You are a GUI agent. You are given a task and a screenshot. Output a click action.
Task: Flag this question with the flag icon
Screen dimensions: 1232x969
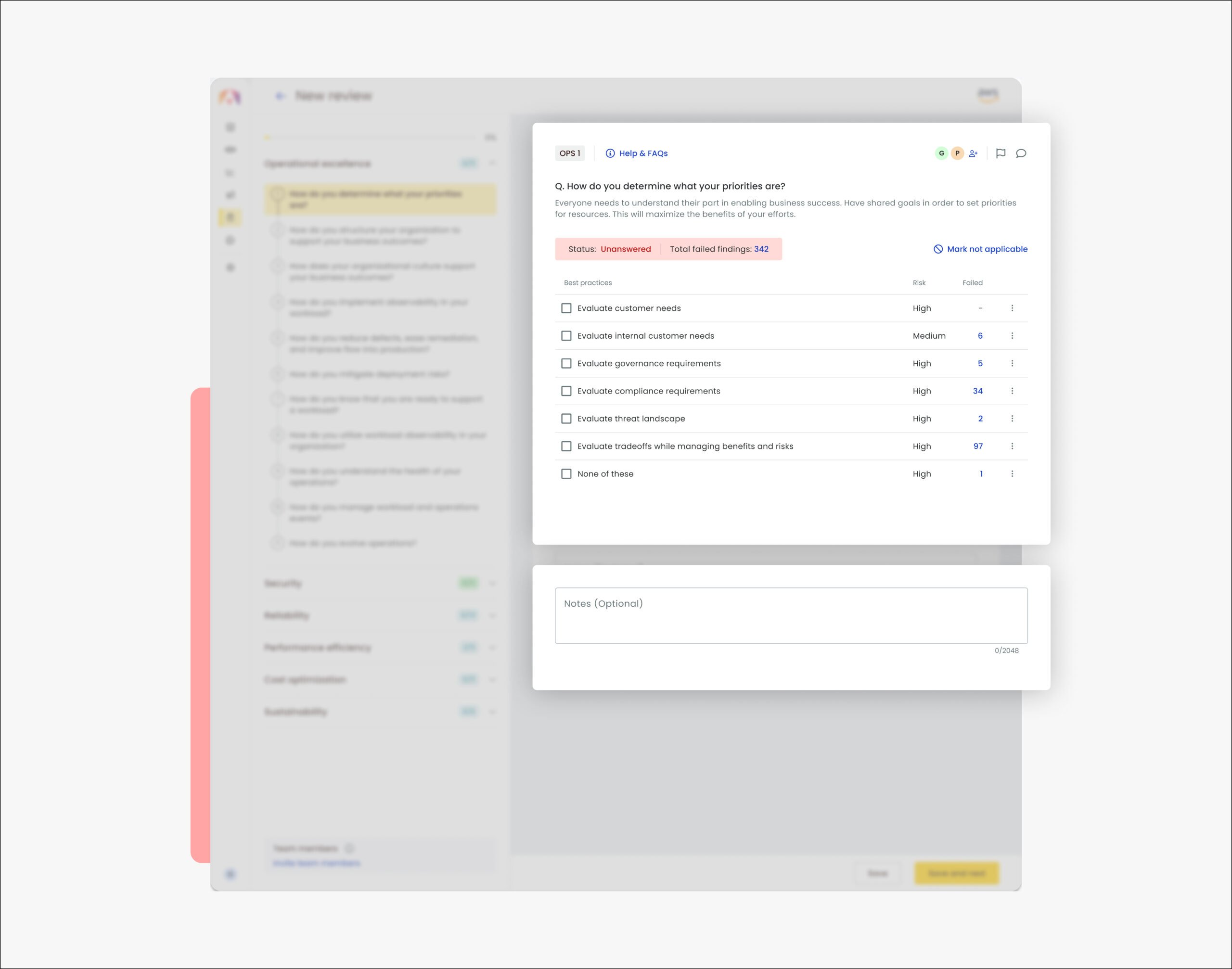[x=1001, y=153]
